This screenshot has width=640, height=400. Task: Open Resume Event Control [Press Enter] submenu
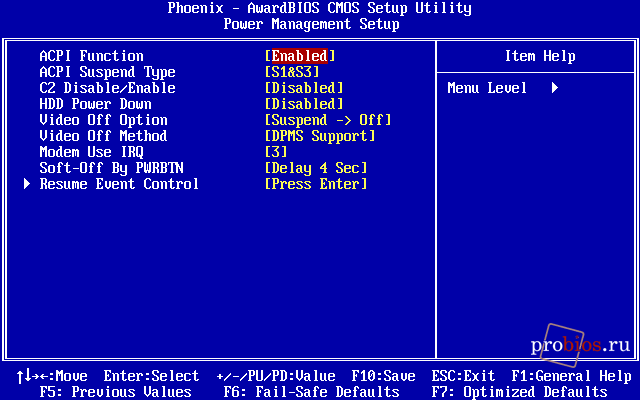coord(316,184)
